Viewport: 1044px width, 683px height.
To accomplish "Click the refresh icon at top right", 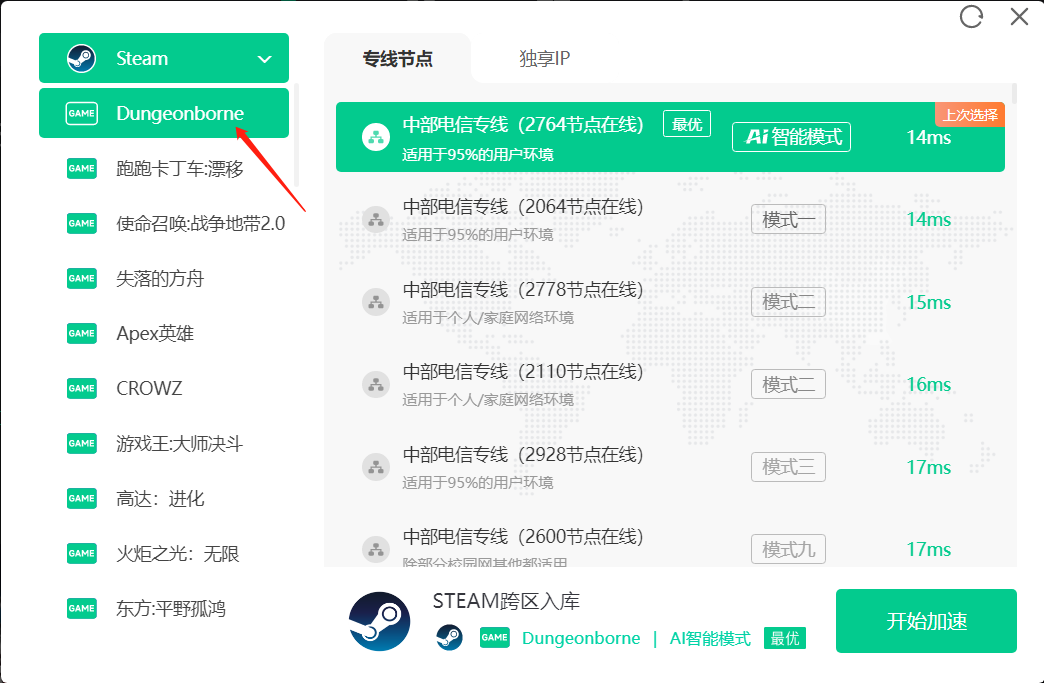I will (971, 16).
